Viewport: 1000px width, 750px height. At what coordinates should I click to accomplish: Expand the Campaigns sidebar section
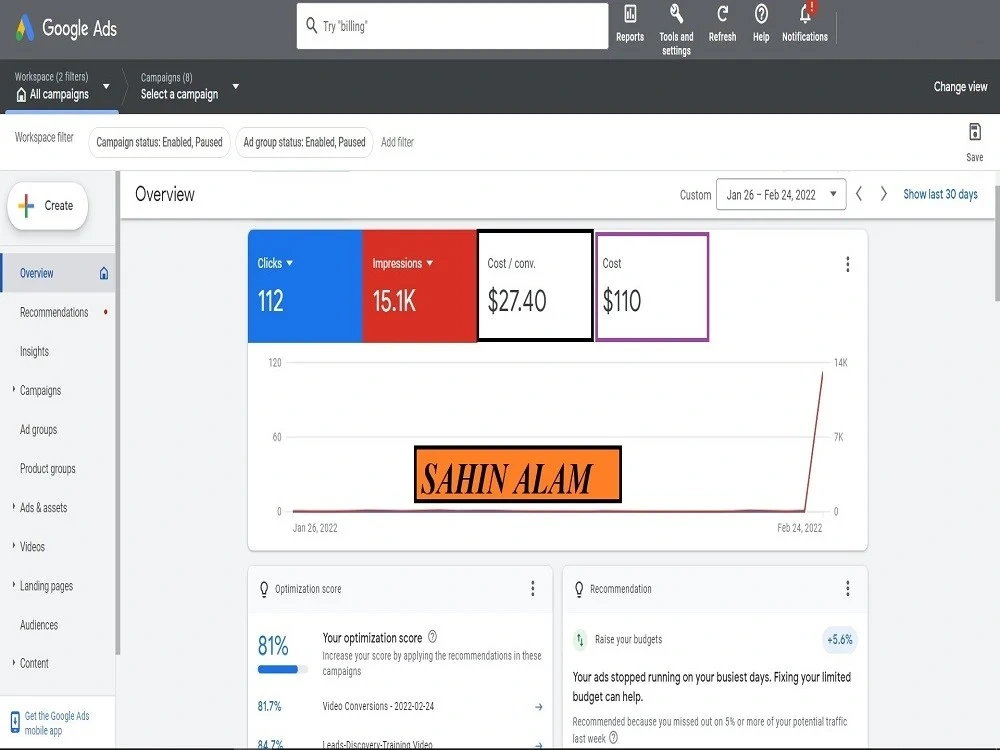pos(13,389)
